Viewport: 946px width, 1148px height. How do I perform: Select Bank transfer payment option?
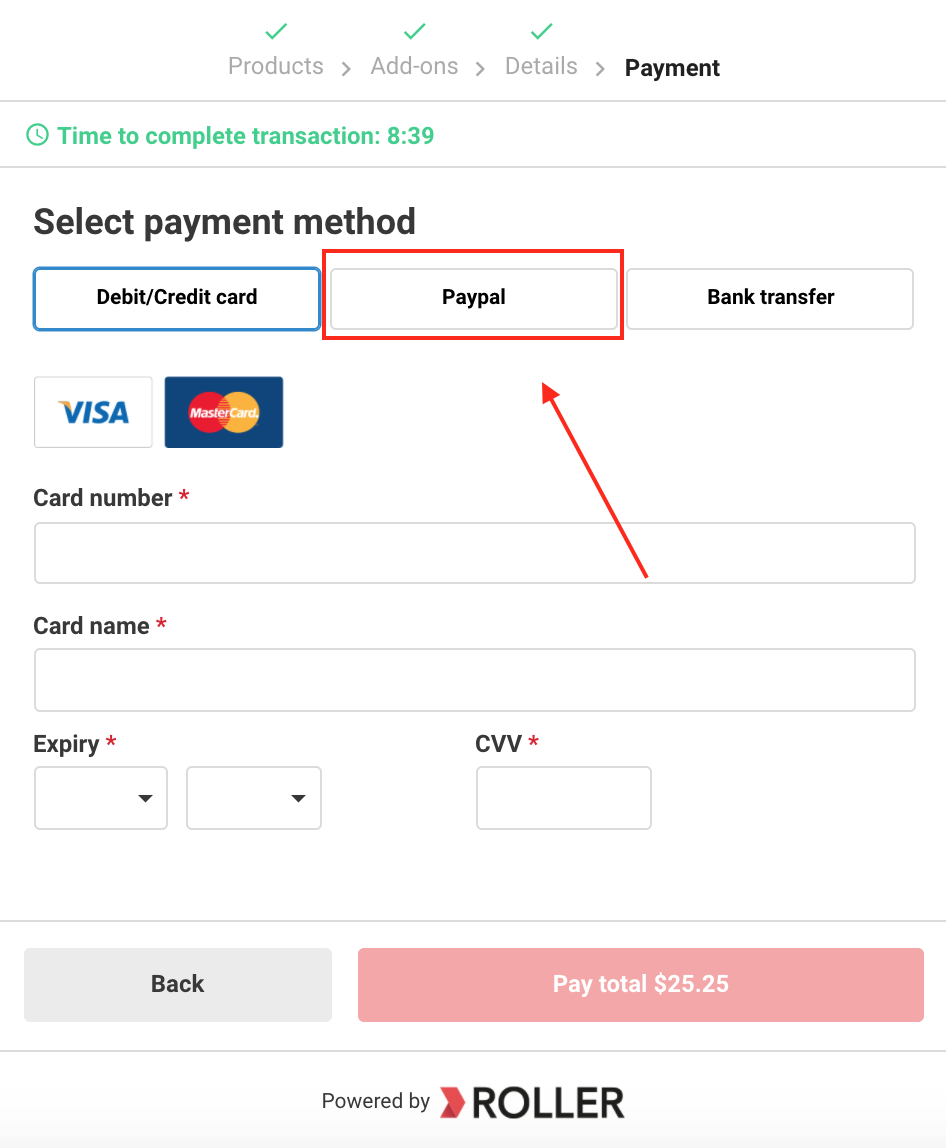[770, 299]
